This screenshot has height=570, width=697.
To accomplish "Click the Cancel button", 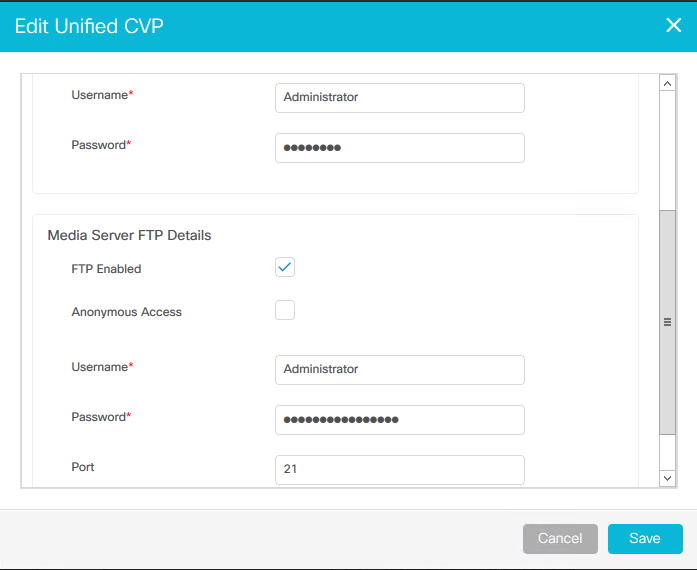I will coord(560,538).
